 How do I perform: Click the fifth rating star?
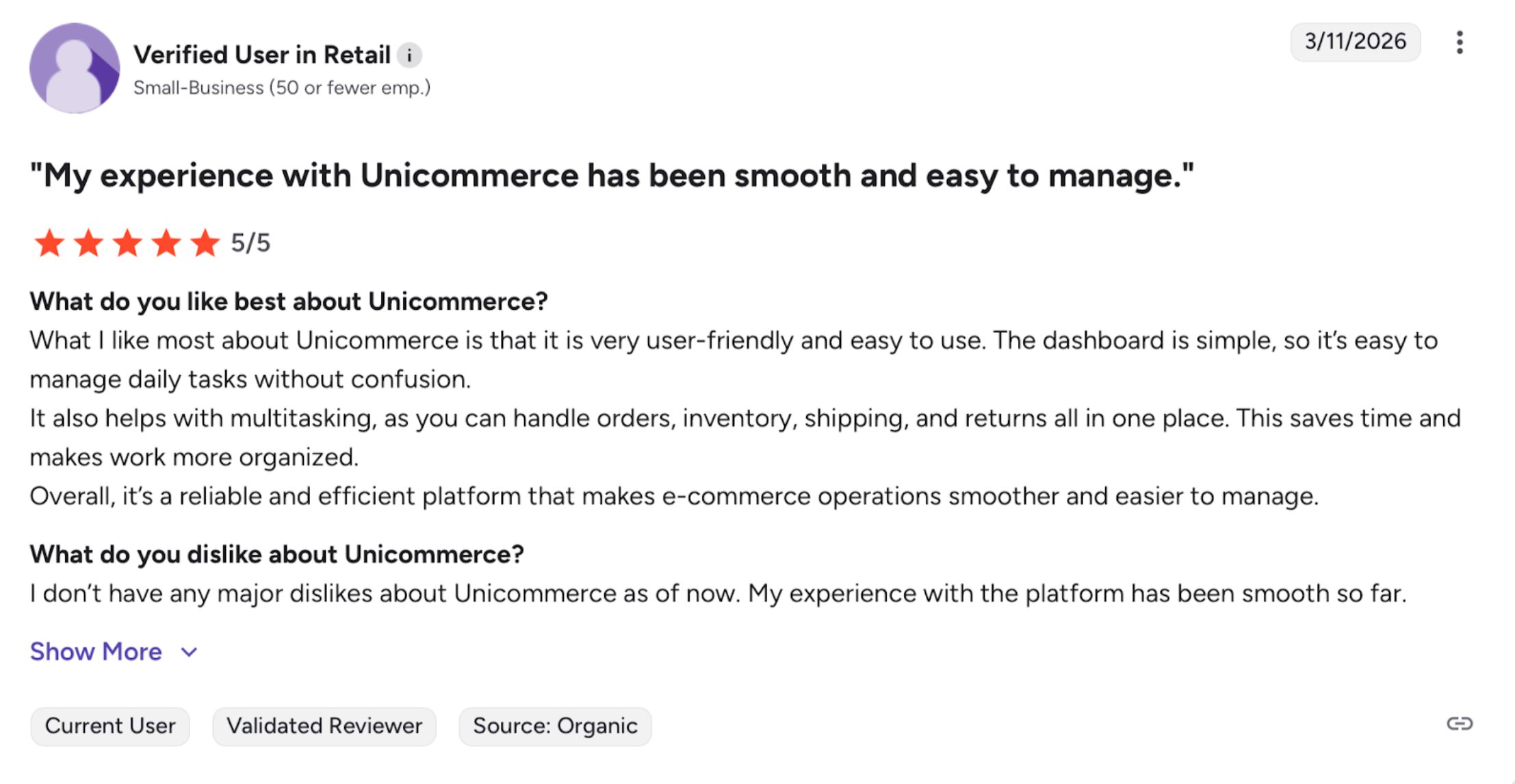[x=205, y=244]
